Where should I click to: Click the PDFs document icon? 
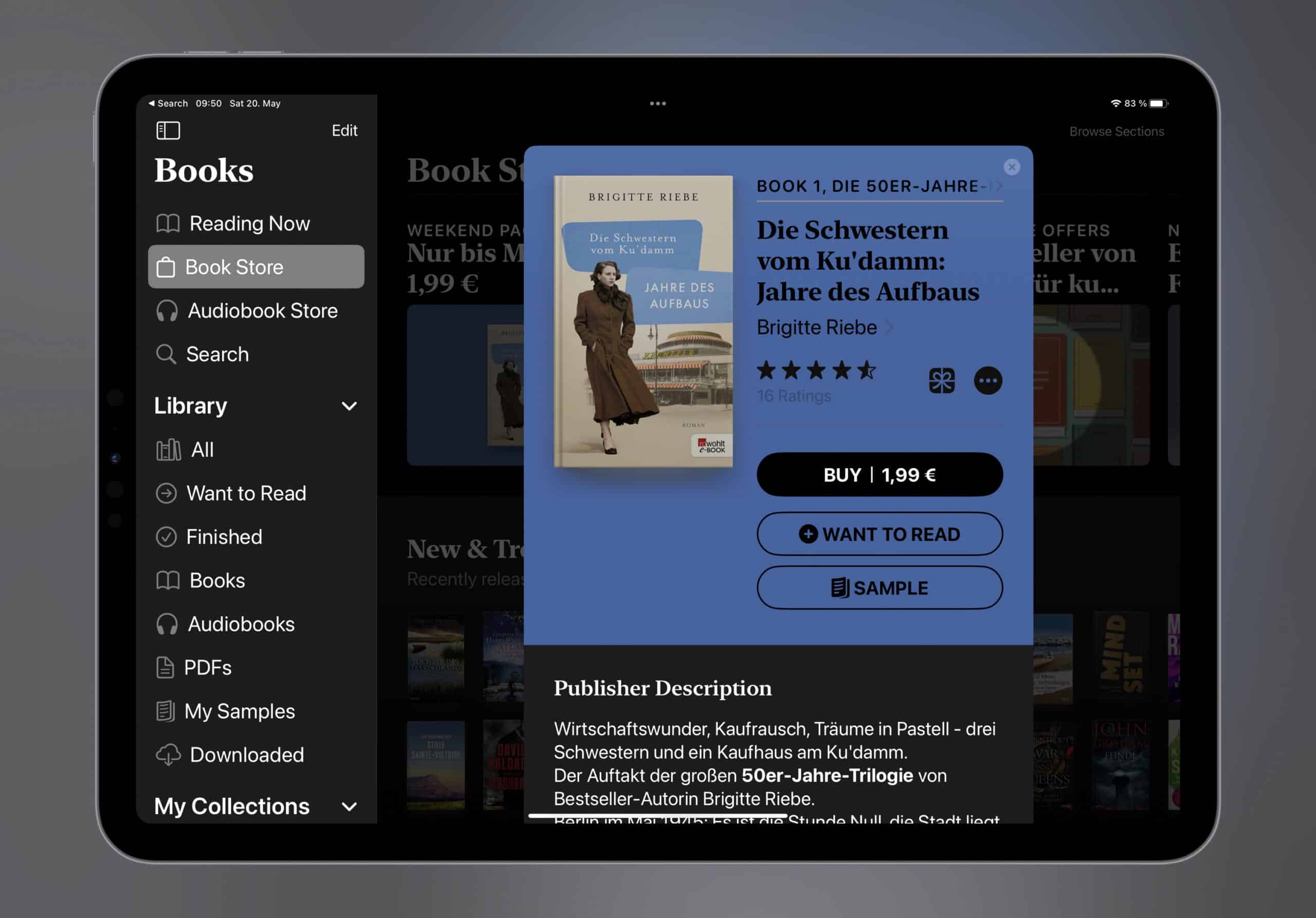click(165, 668)
